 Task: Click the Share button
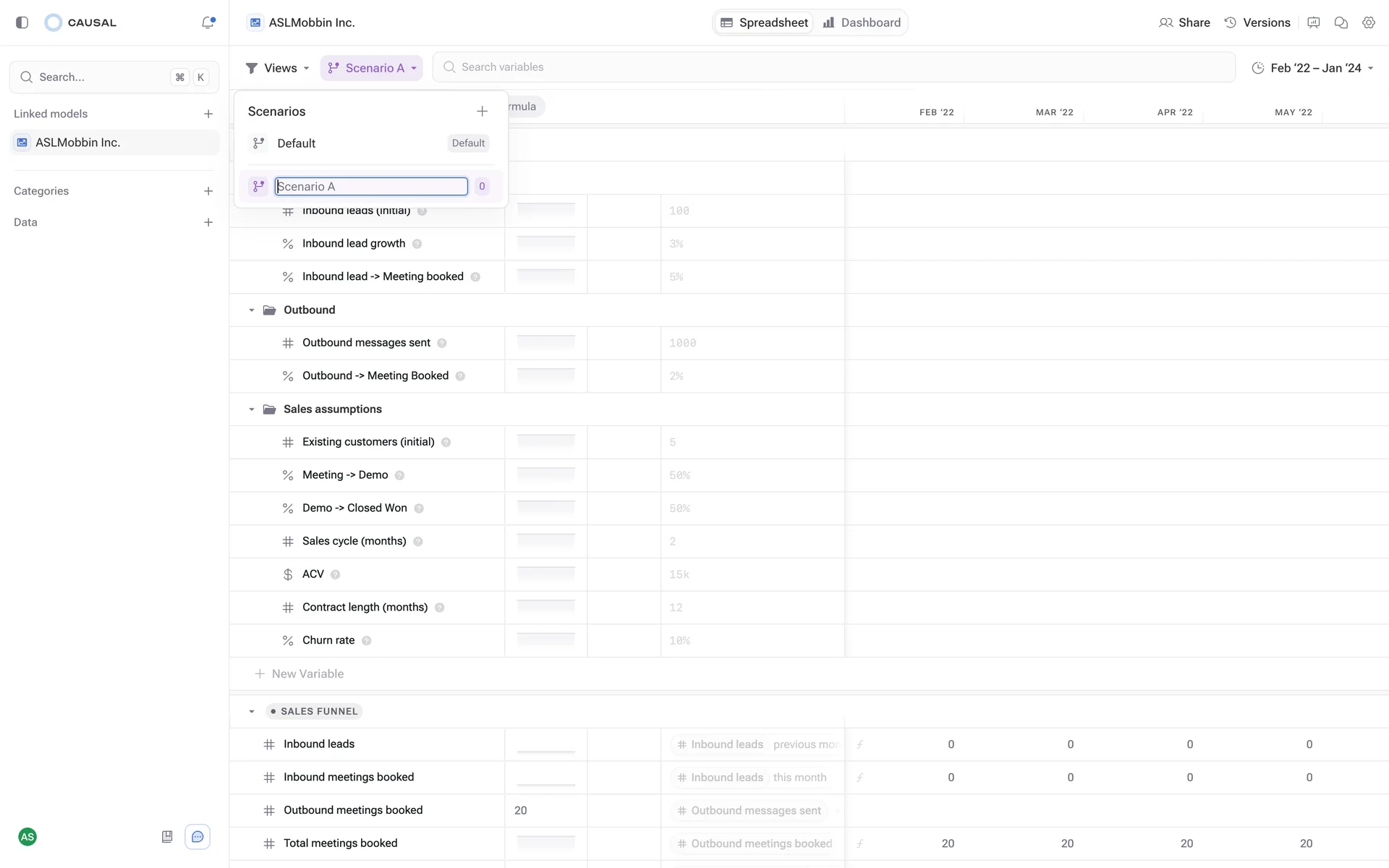click(x=1184, y=22)
